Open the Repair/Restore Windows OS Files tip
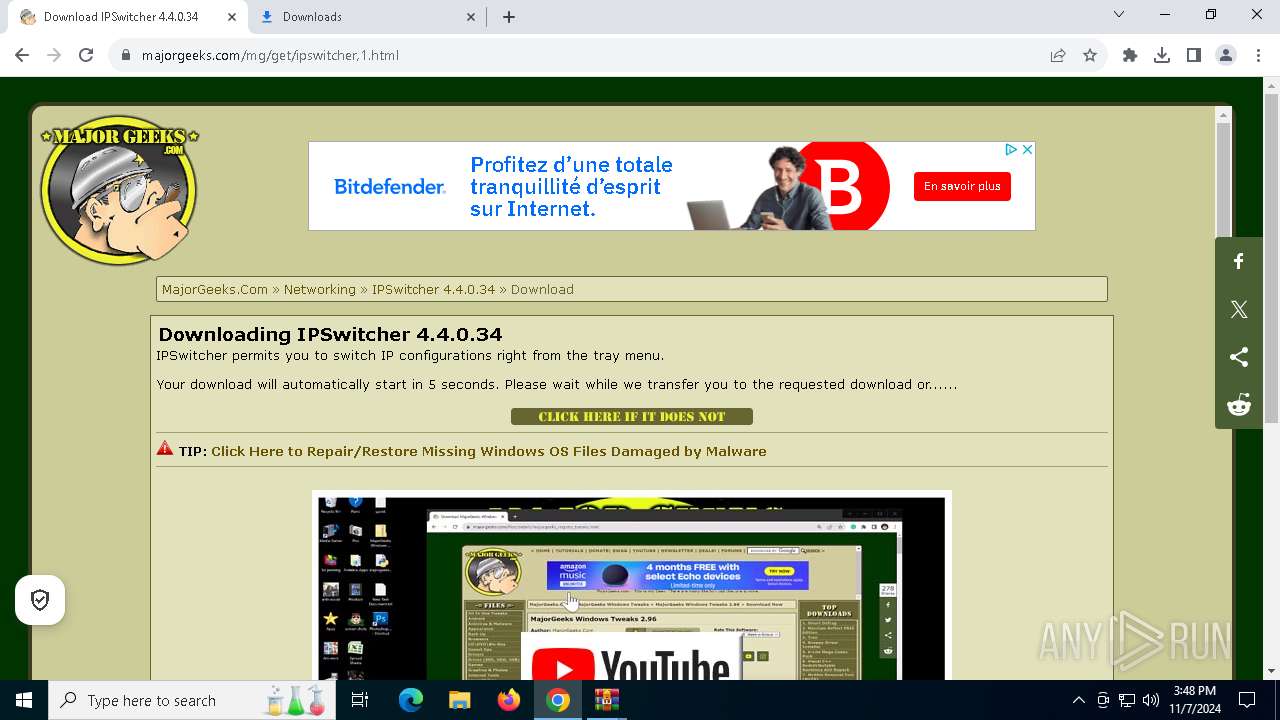The height and width of the screenshot is (720, 1280). (x=489, y=451)
